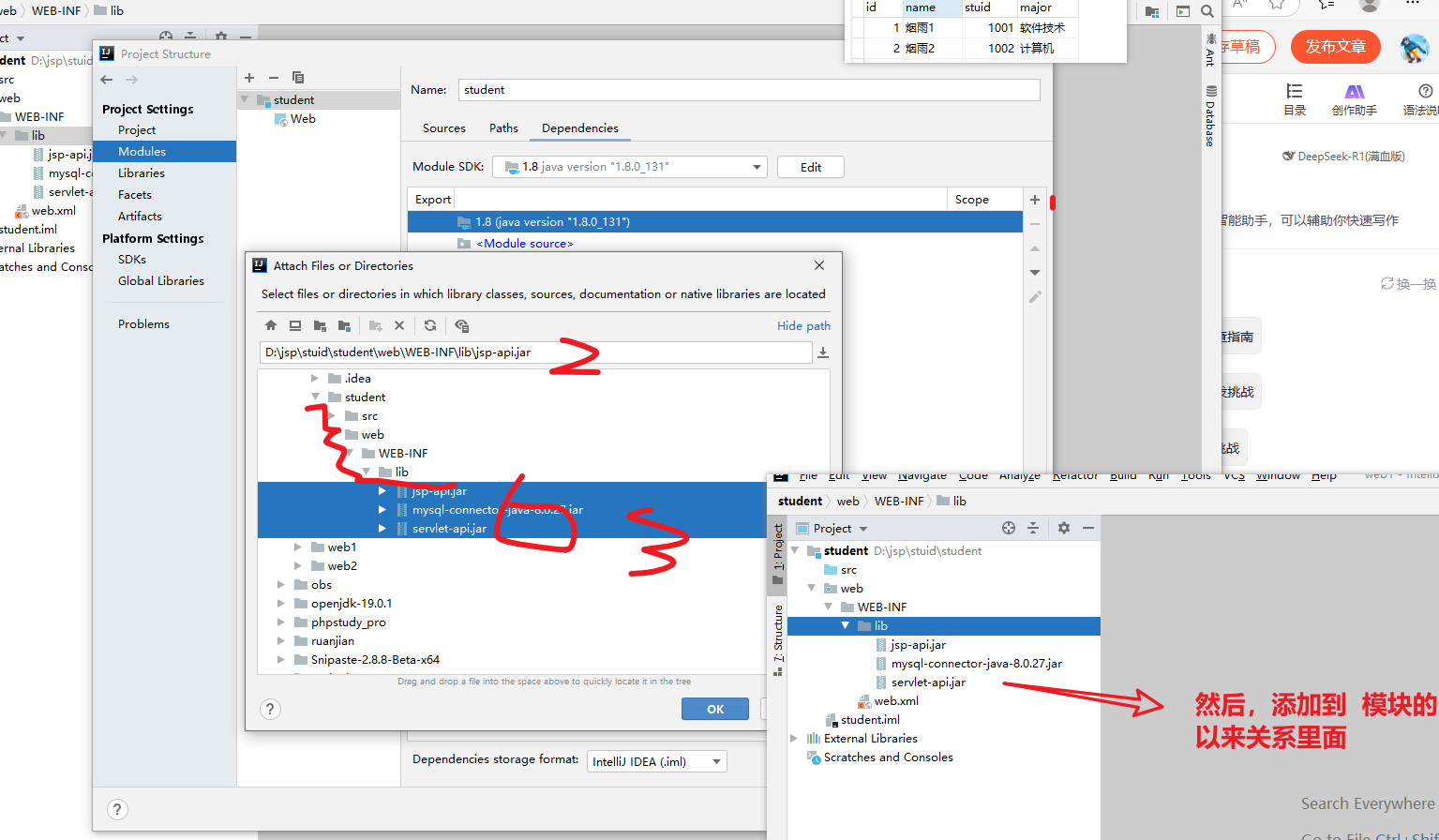The height and width of the screenshot is (840, 1439).
Task: Select the Dependencies tab
Action: [580, 128]
